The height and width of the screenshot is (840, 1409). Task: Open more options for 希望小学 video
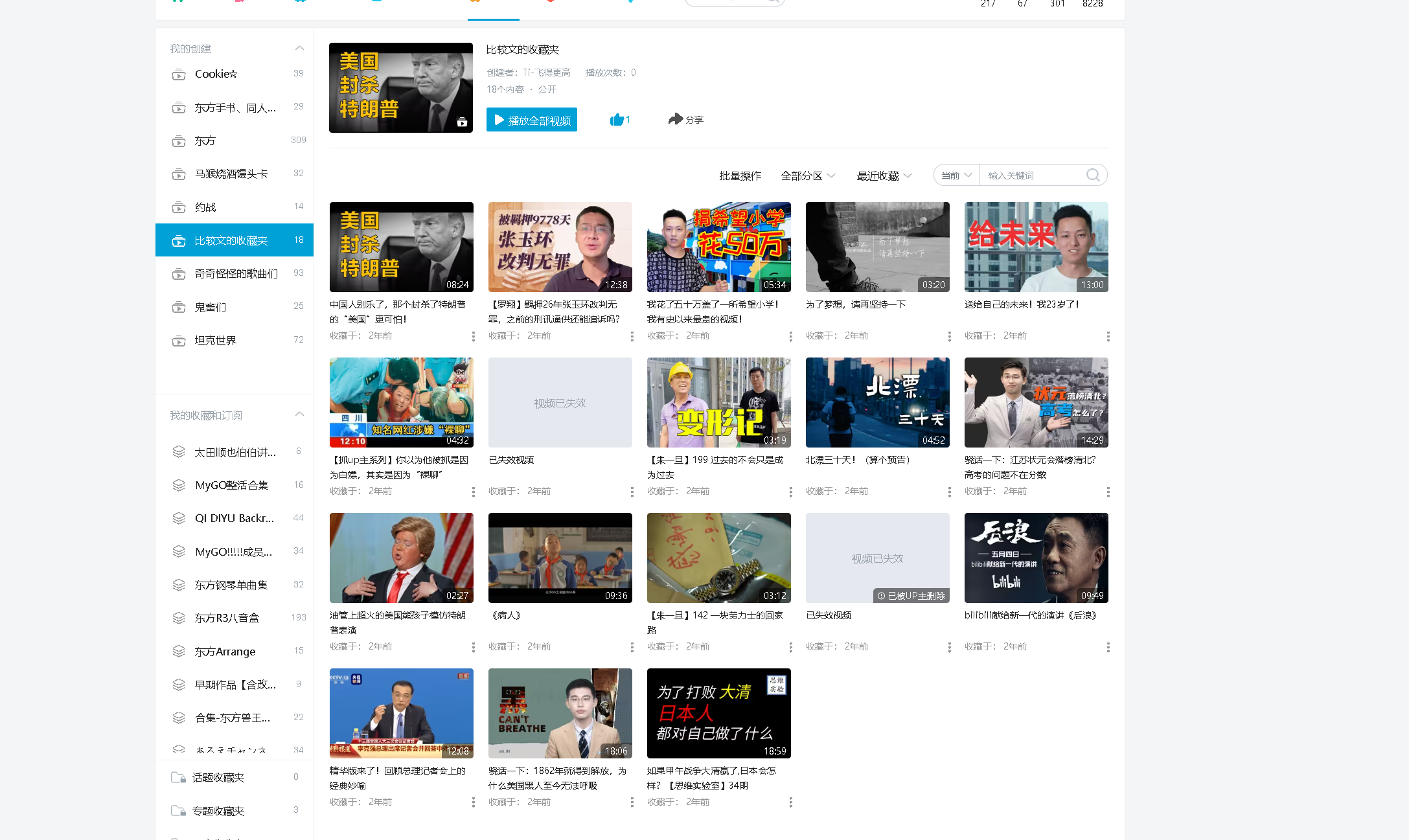790,336
